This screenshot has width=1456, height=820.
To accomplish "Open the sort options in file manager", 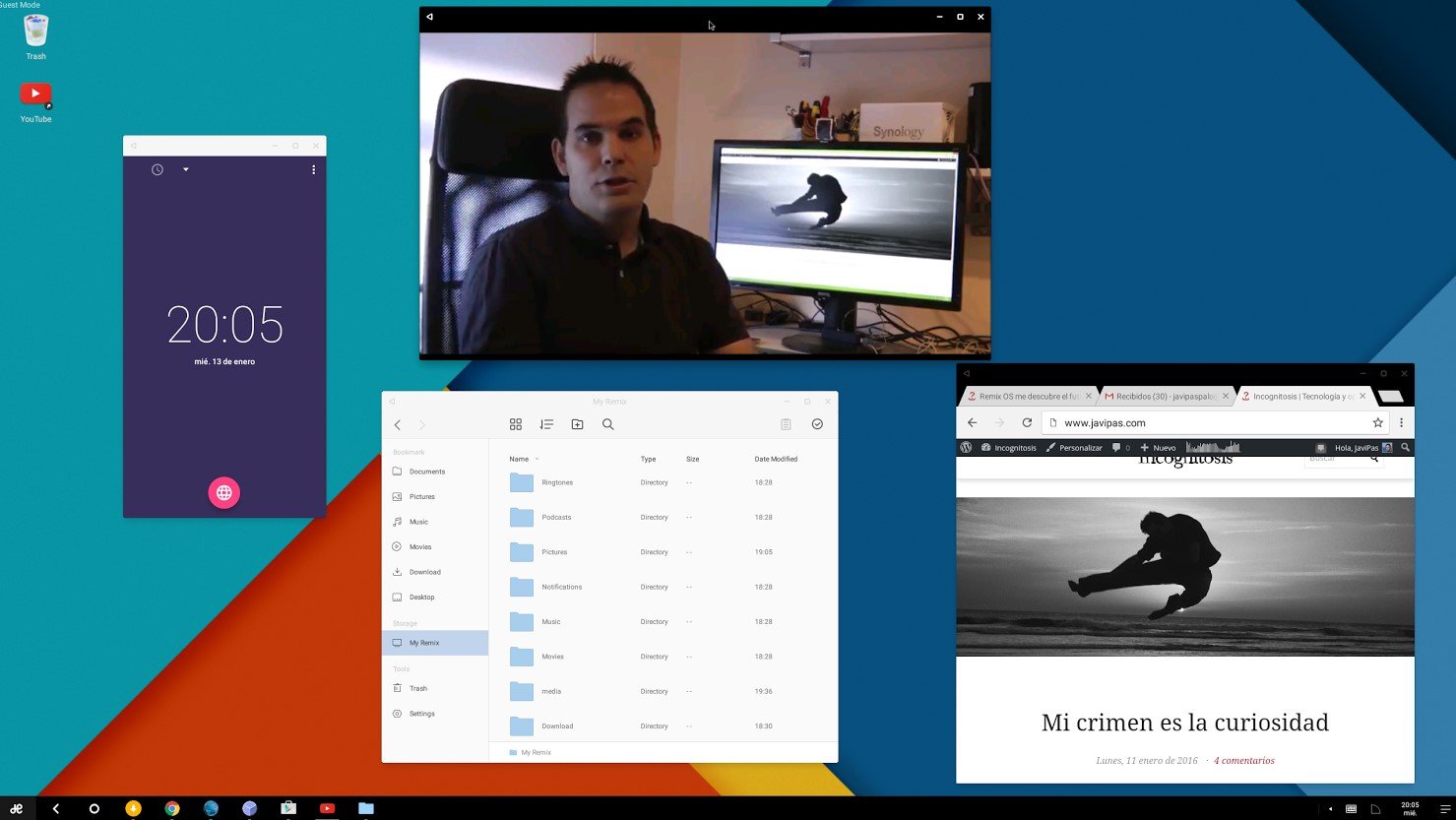I will (x=546, y=424).
